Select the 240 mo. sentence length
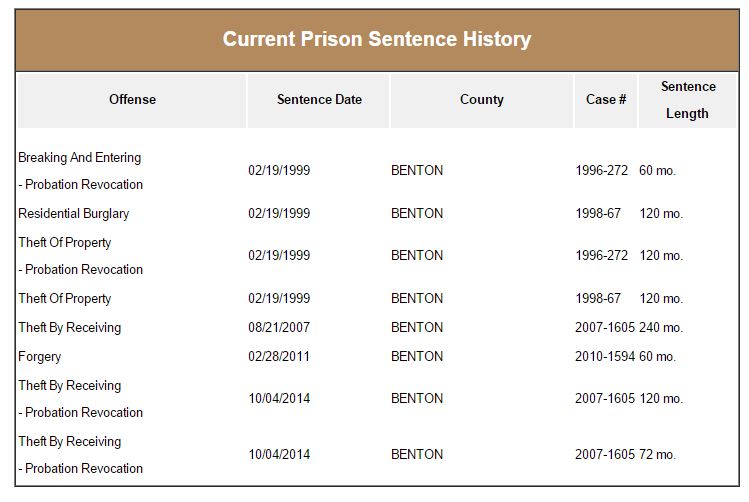 click(x=661, y=328)
